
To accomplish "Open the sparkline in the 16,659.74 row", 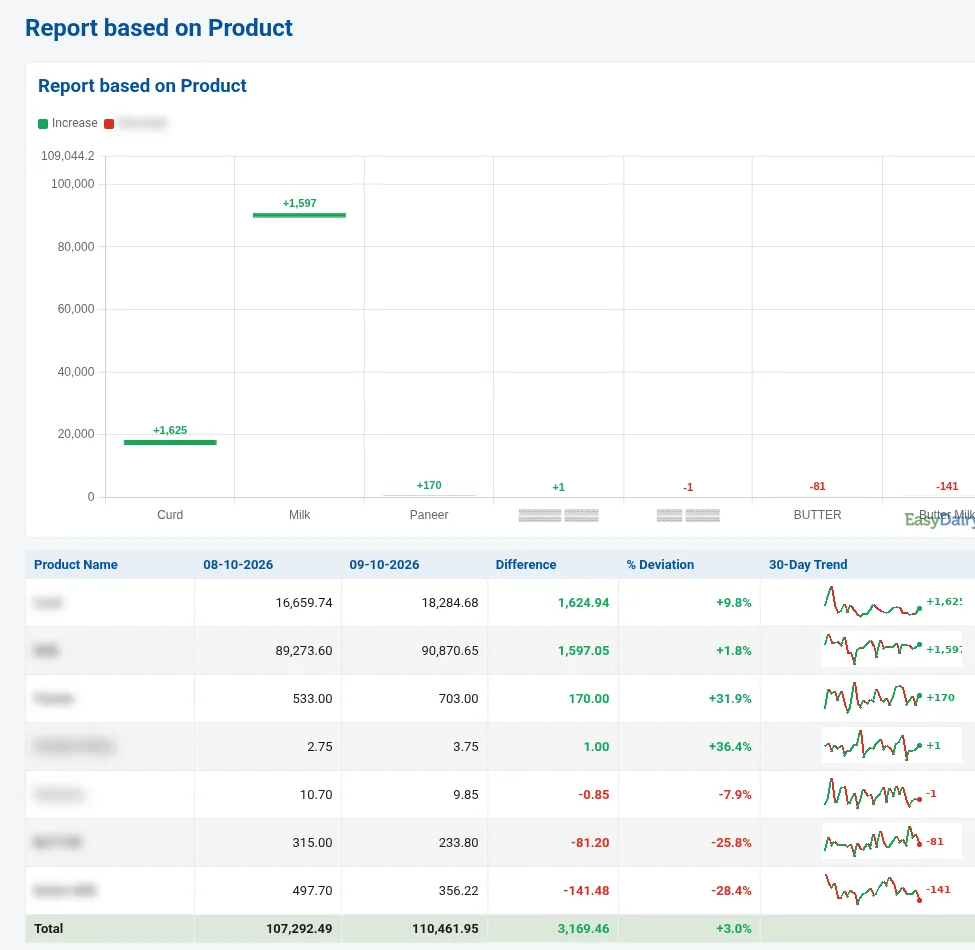I will (892, 602).
